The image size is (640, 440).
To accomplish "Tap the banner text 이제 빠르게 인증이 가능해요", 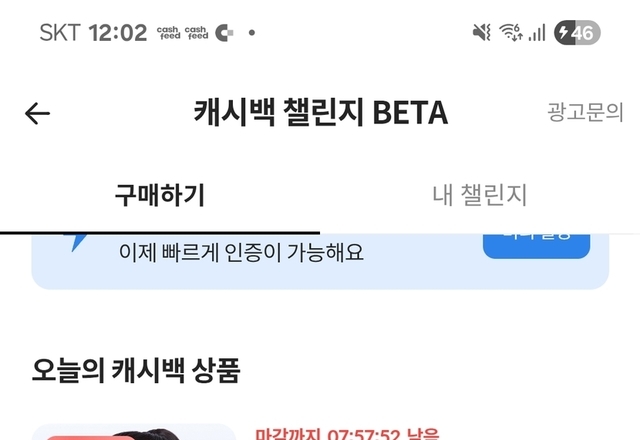I will click(241, 253).
